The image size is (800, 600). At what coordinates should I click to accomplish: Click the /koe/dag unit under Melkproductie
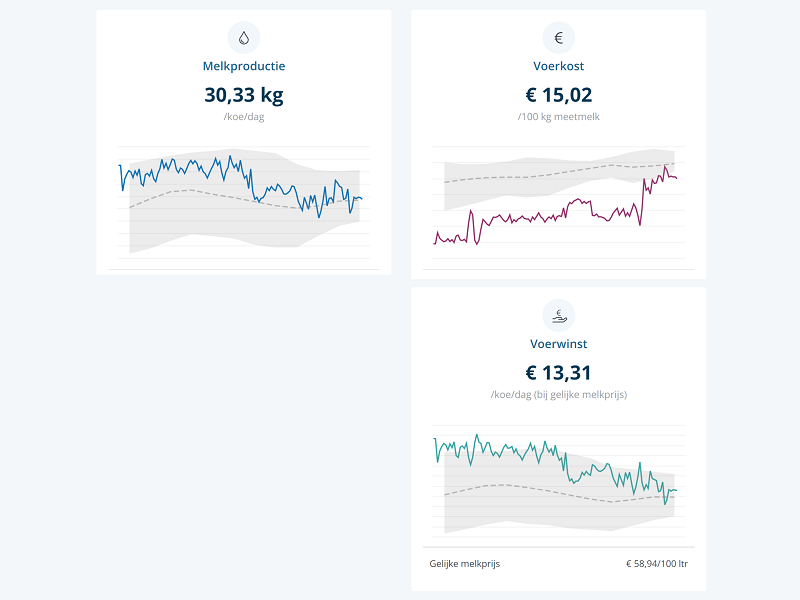coord(244,117)
